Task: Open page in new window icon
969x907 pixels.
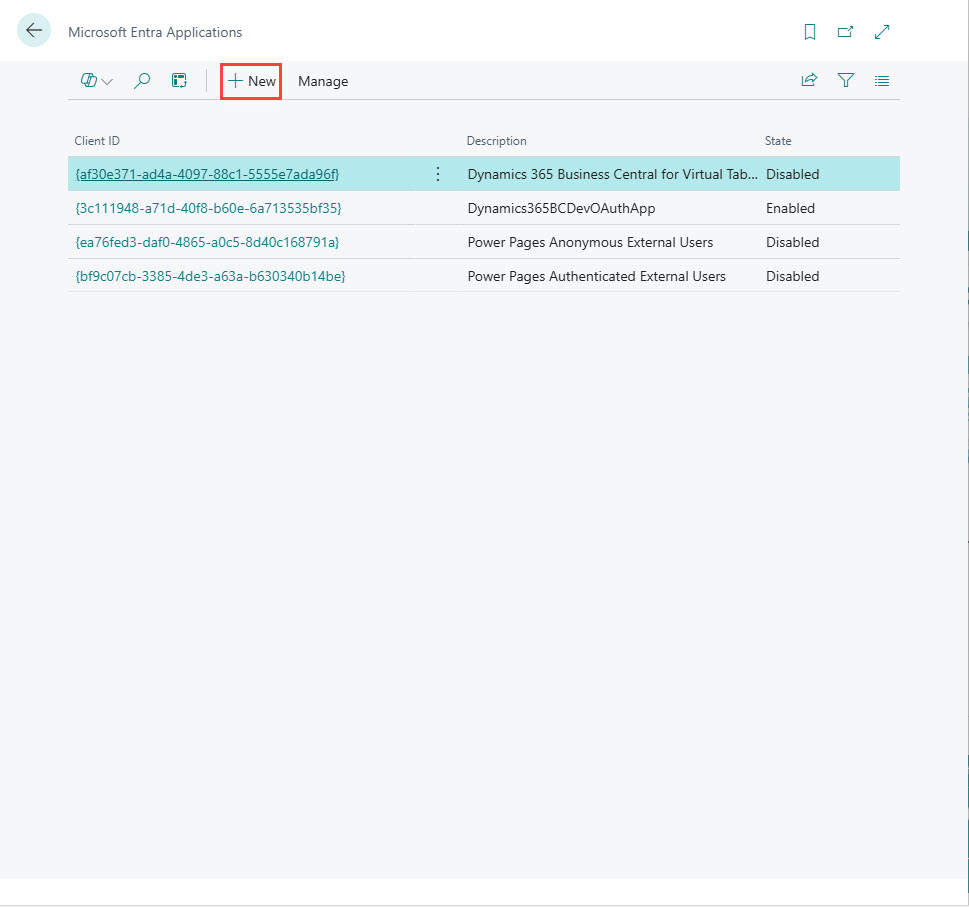Action: pyautogui.click(x=845, y=32)
